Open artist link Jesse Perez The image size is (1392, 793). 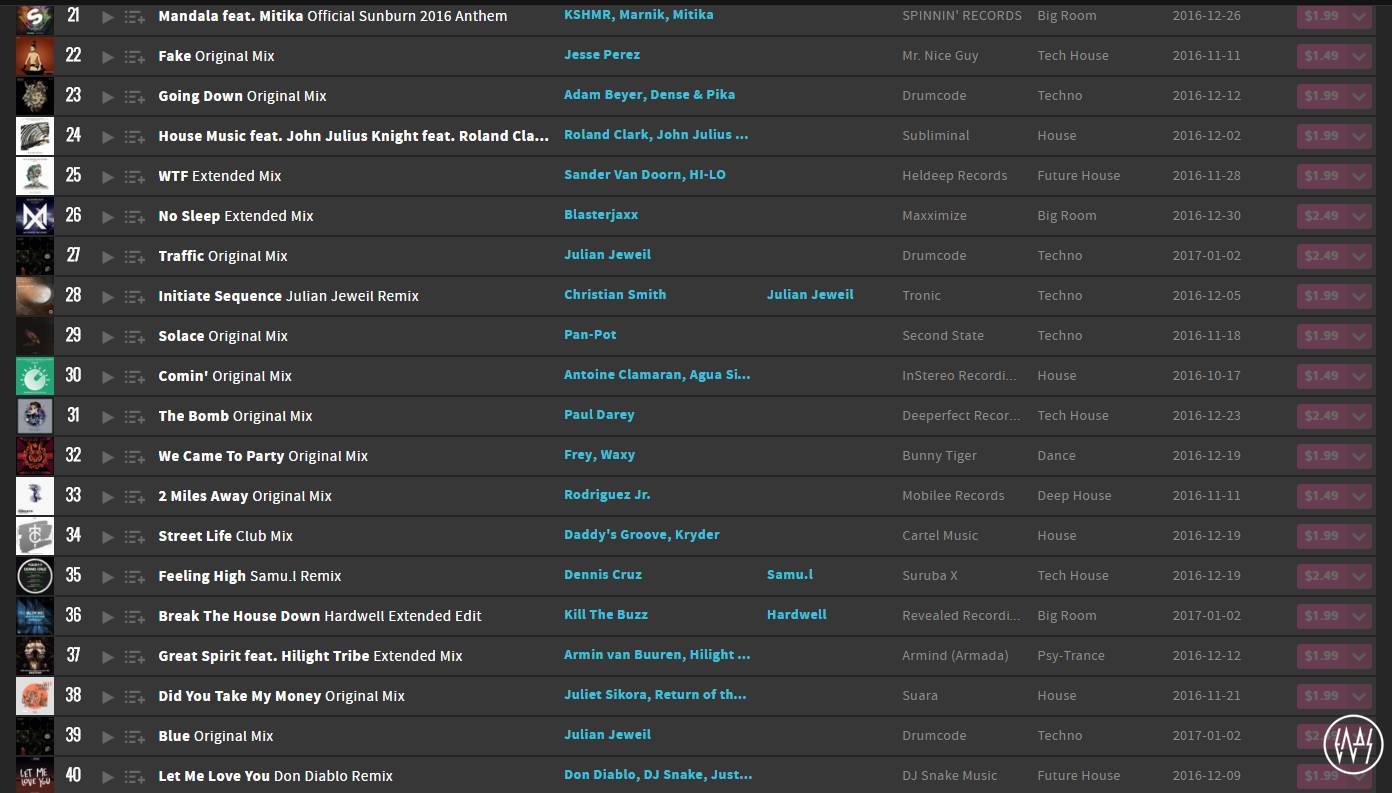pos(602,55)
